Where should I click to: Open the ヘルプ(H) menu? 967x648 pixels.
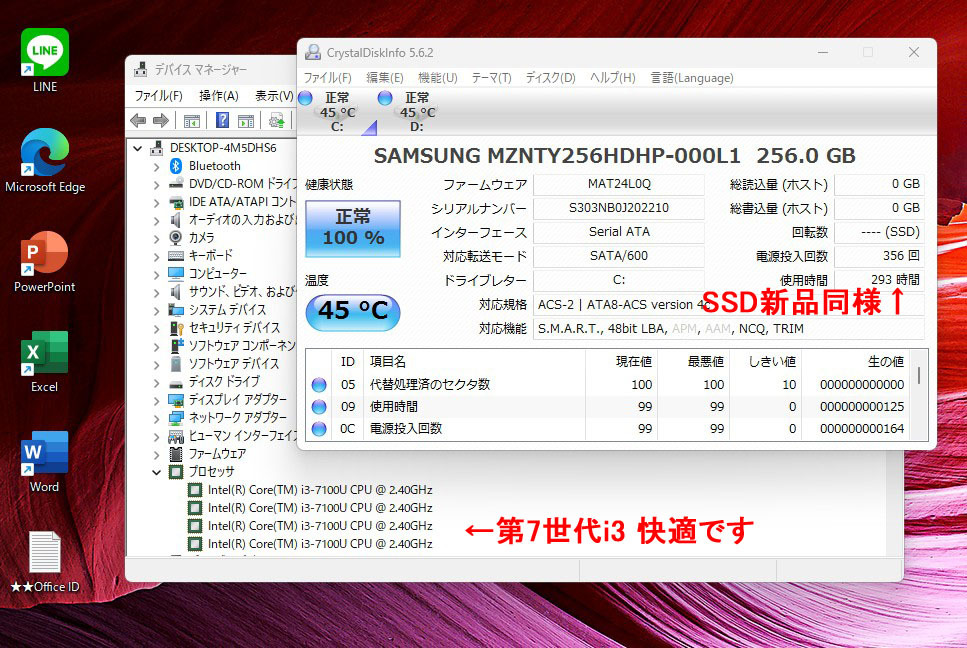tap(612, 78)
